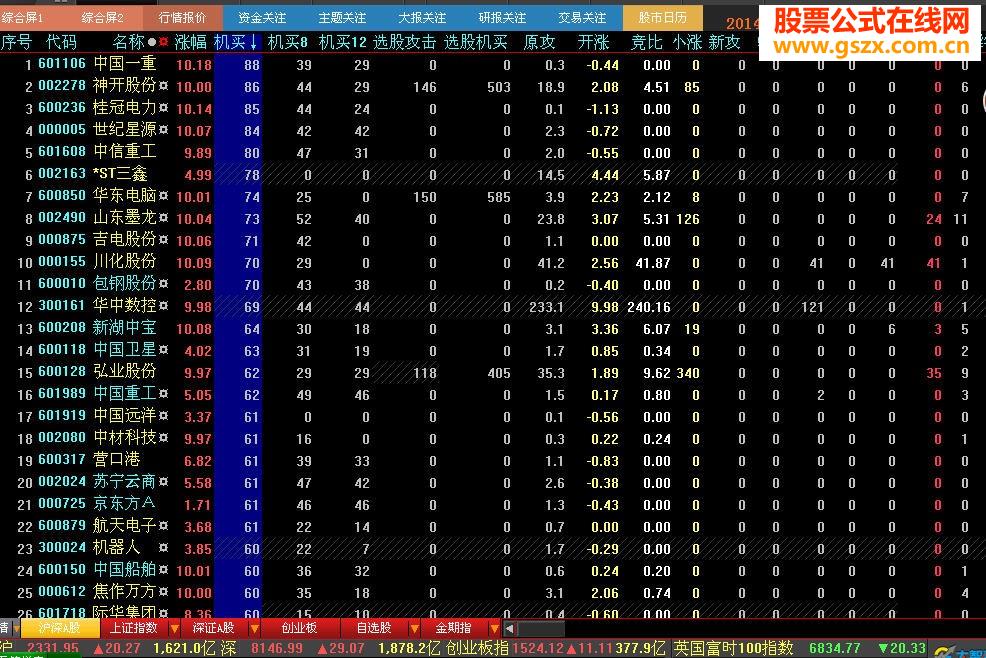
Task: Click the marker icon beside 航天电子
Action: 163,526
